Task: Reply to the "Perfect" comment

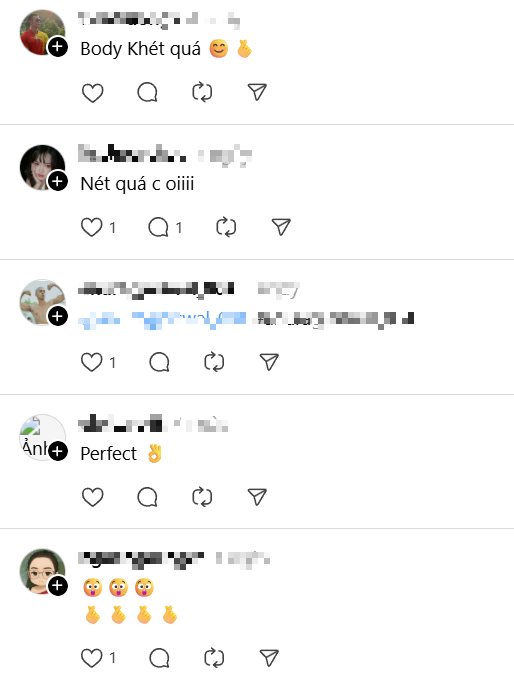Action: [x=147, y=497]
